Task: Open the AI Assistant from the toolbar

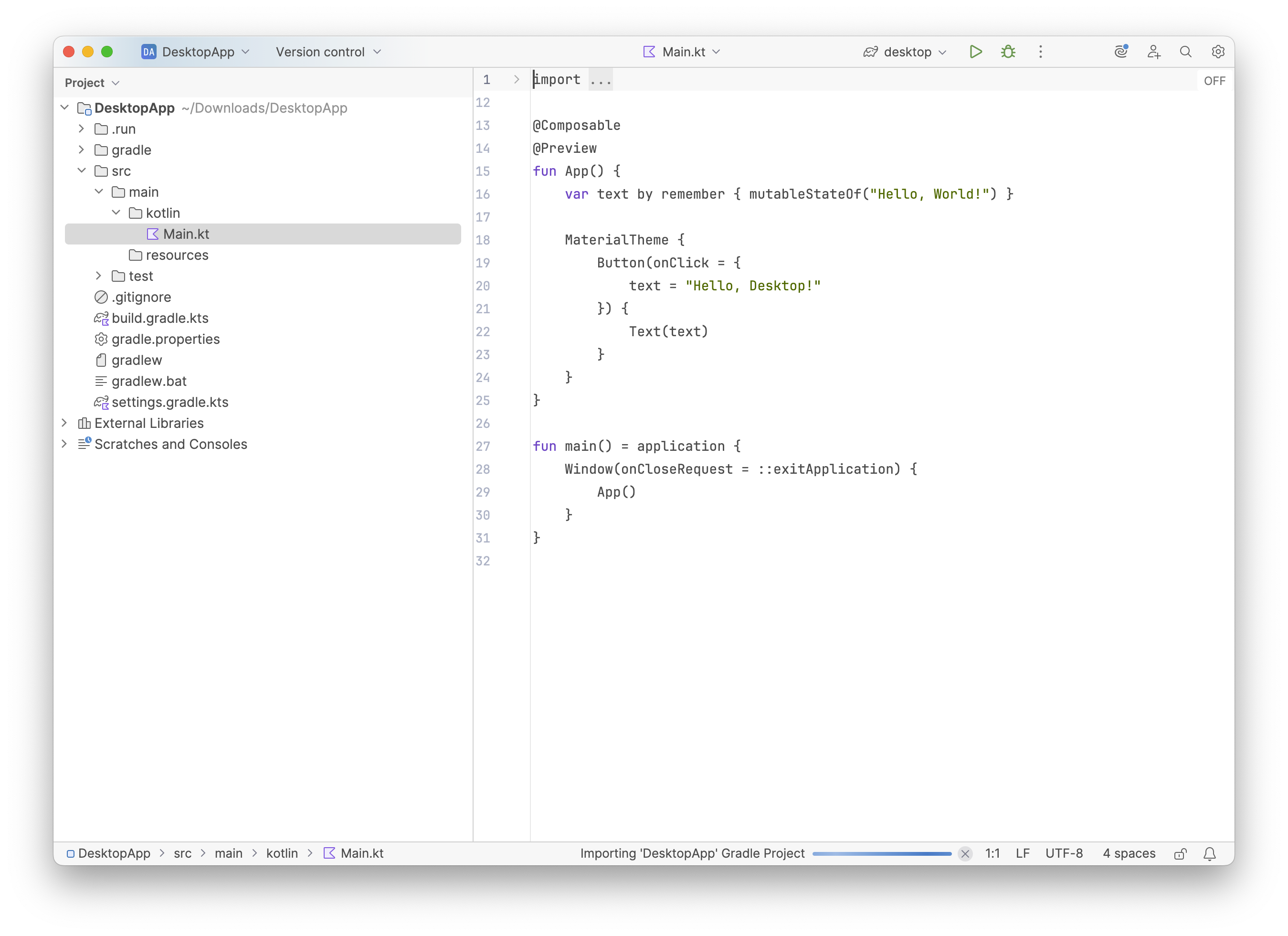Action: (x=1121, y=52)
